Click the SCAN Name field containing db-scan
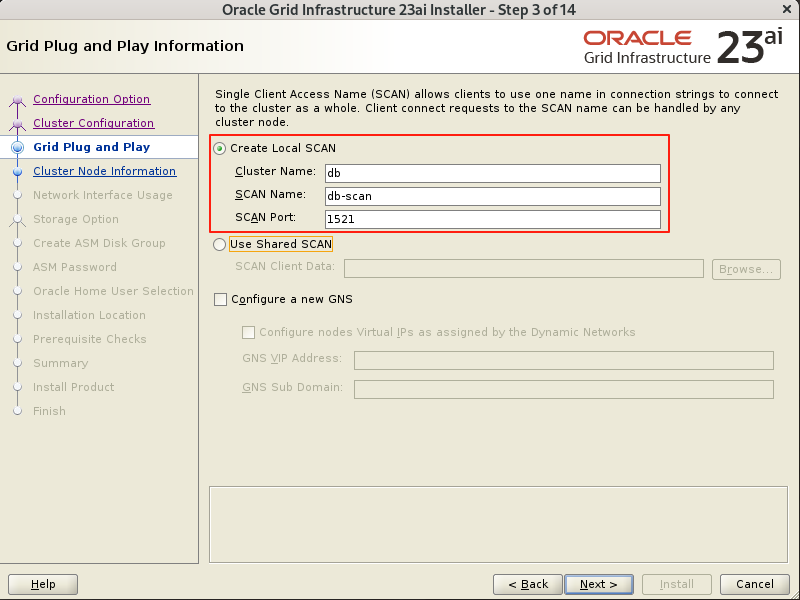The height and width of the screenshot is (600, 800). pos(492,196)
